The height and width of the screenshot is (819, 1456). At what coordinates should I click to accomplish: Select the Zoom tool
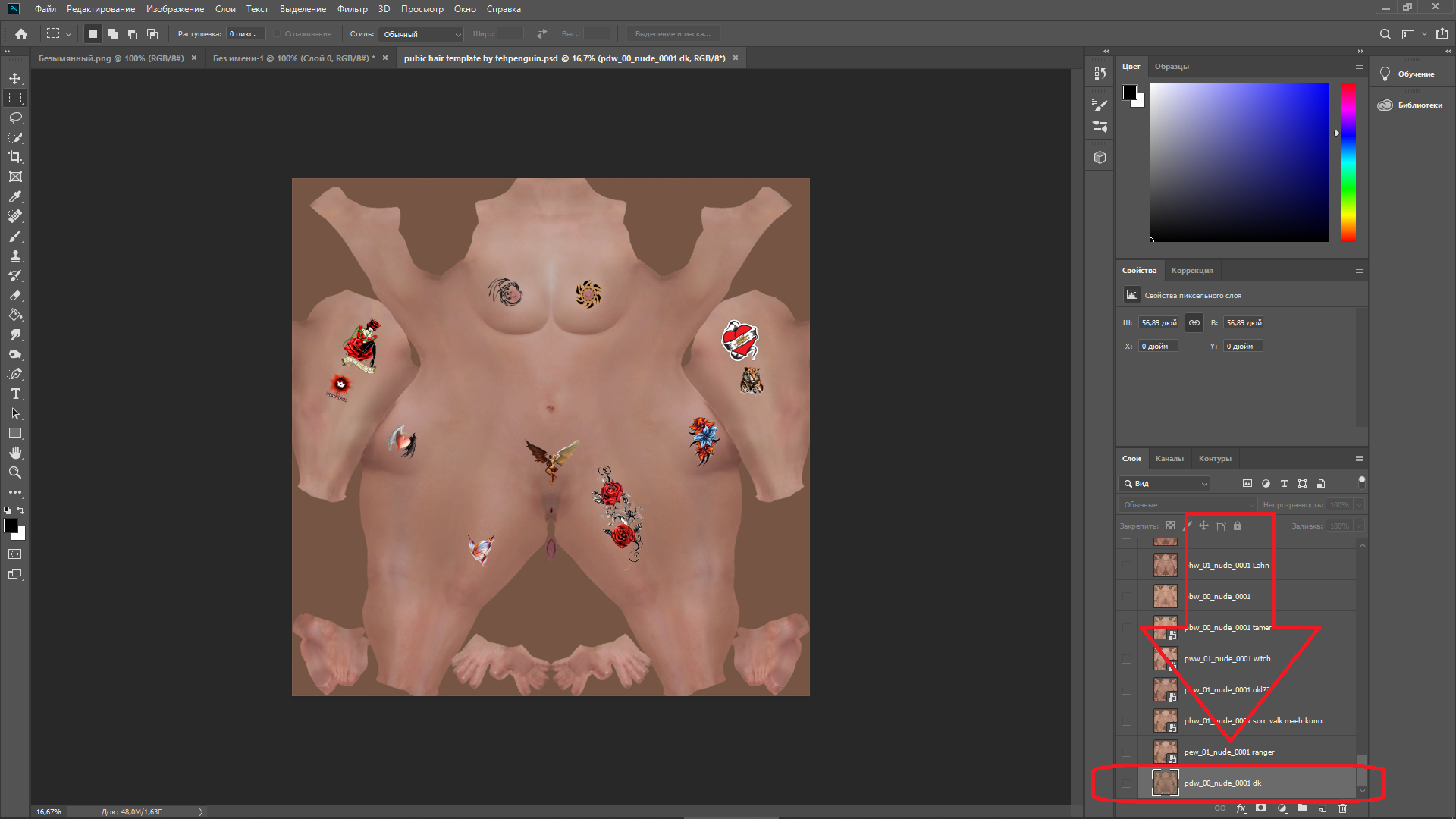pyautogui.click(x=15, y=472)
